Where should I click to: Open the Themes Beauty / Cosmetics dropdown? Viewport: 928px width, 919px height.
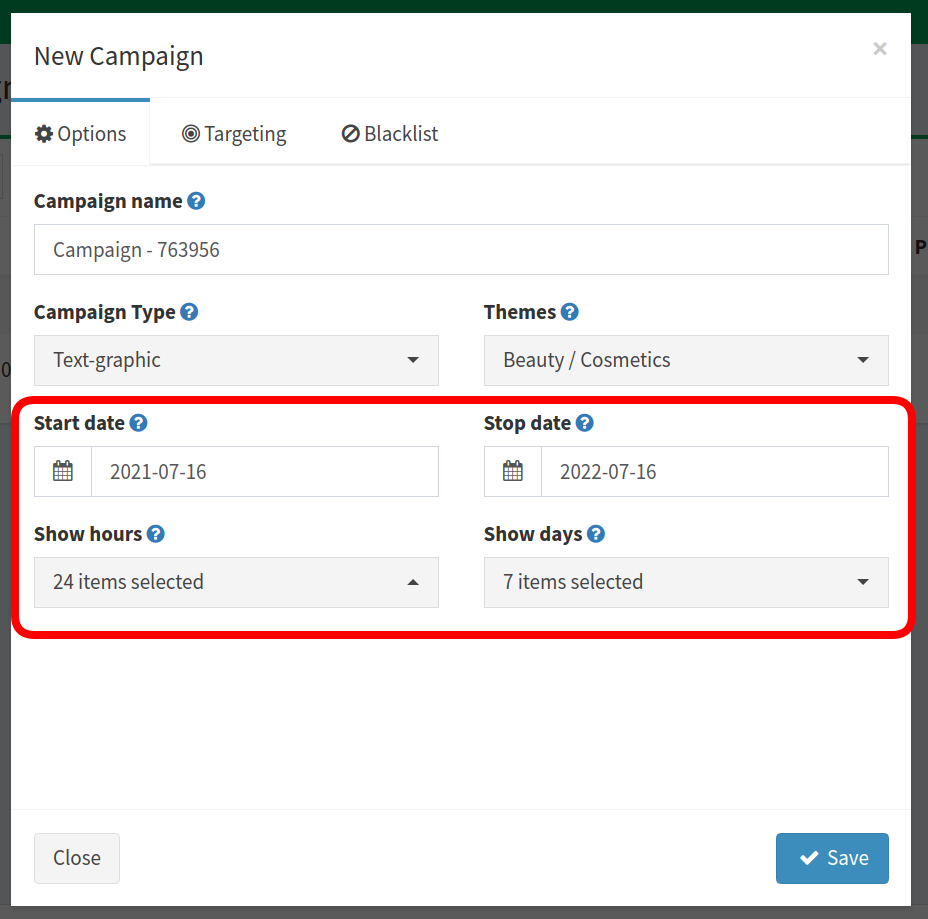click(686, 360)
